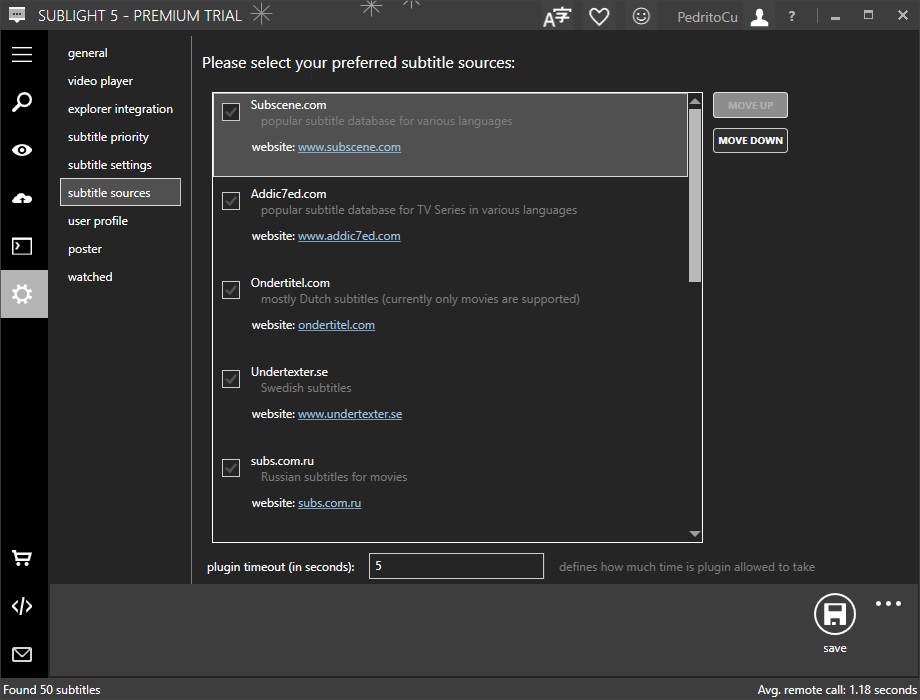
Task: Open the search magnifier icon in sidebar
Action: click(x=22, y=102)
